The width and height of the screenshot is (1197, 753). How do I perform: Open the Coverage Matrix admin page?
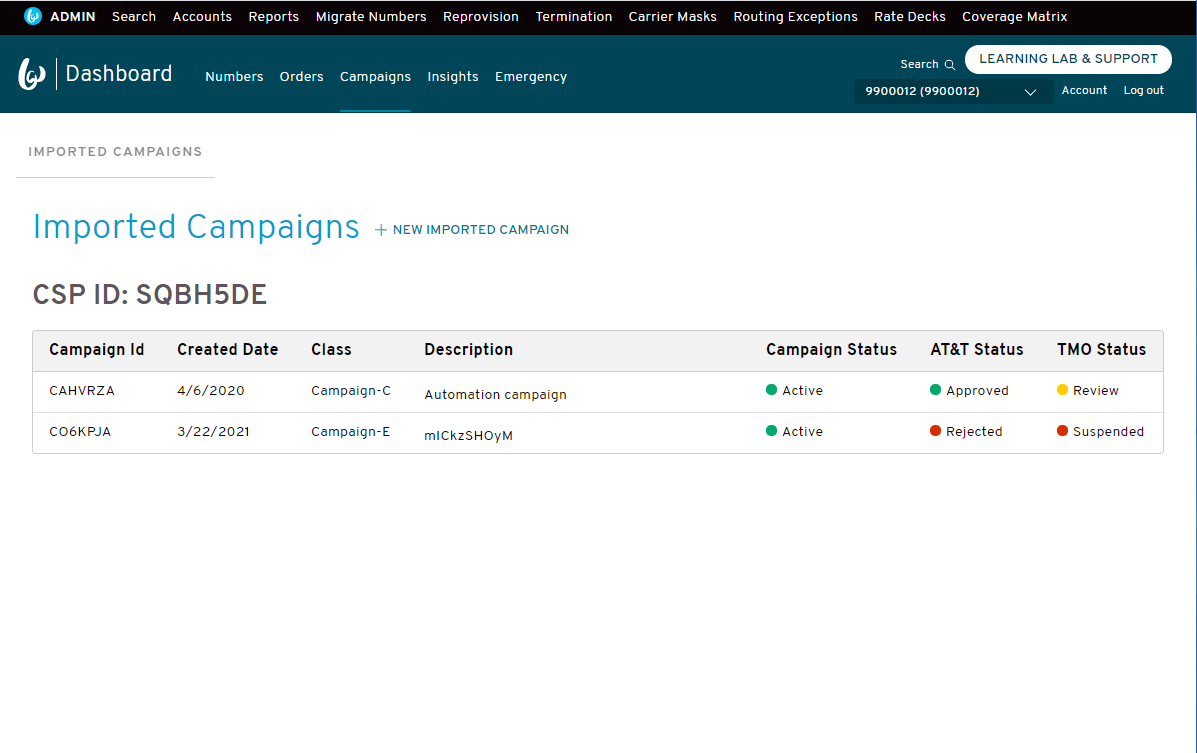[x=1015, y=17]
